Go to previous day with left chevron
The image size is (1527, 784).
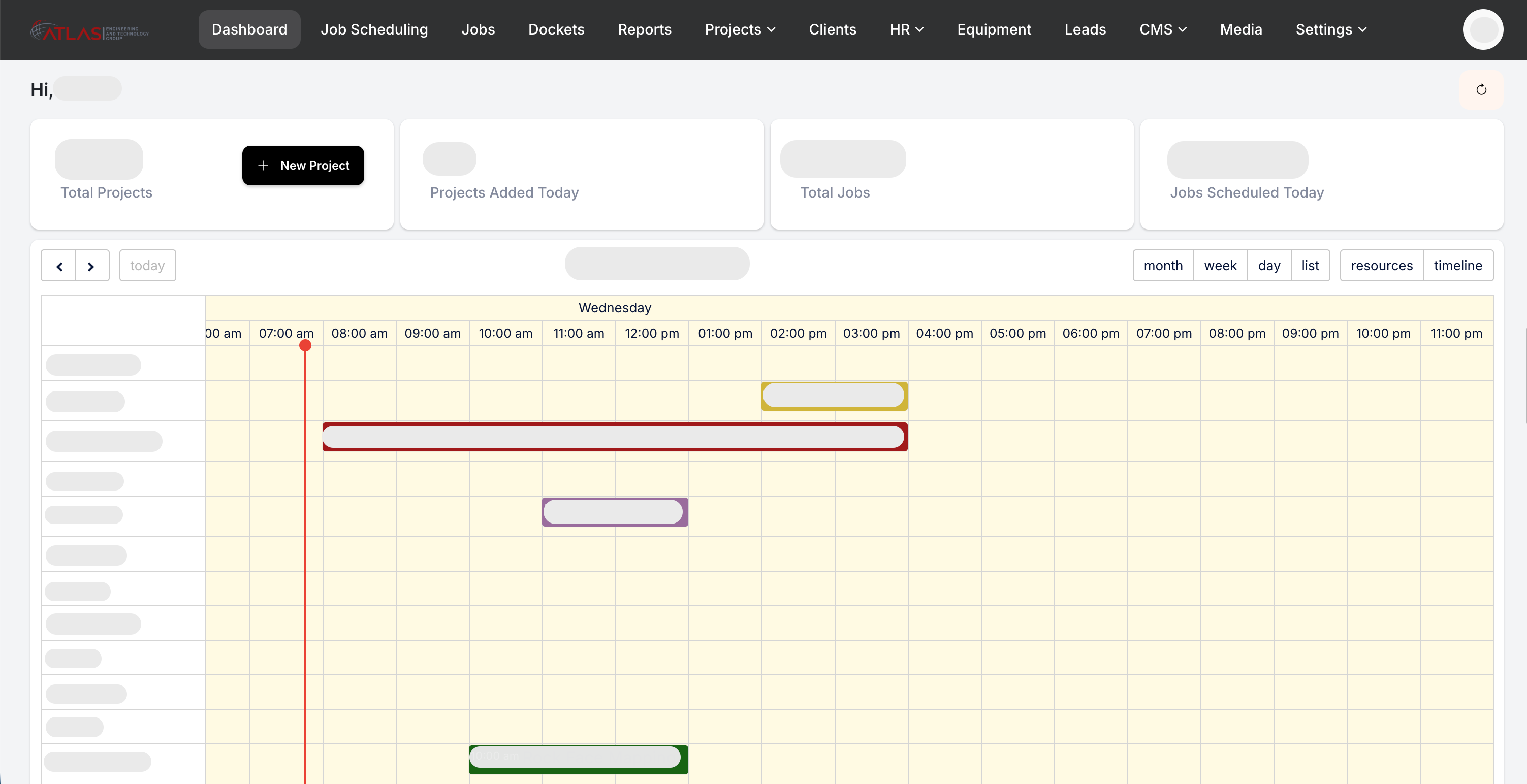pos(59,266)
